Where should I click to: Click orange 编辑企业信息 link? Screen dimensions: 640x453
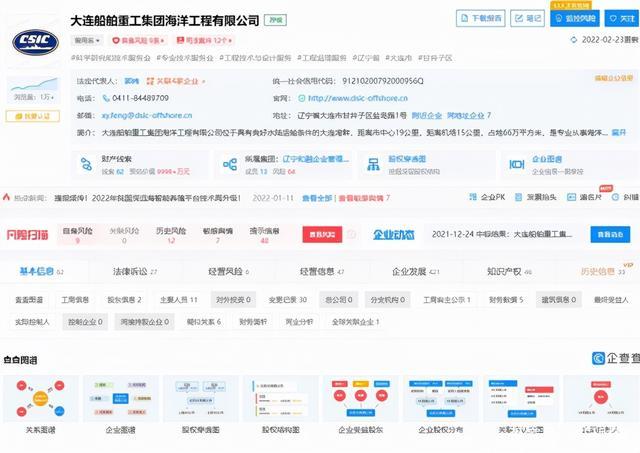[613, 78]
